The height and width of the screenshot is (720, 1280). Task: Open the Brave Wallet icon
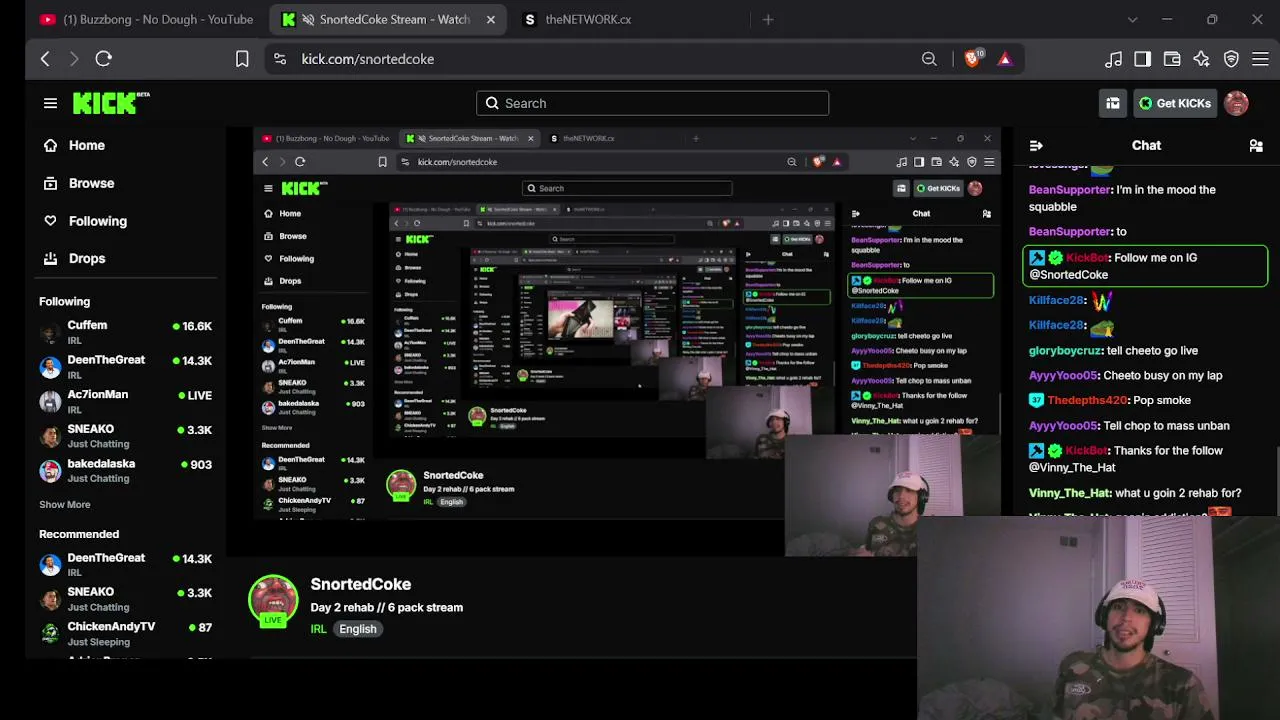(1172, 59)
